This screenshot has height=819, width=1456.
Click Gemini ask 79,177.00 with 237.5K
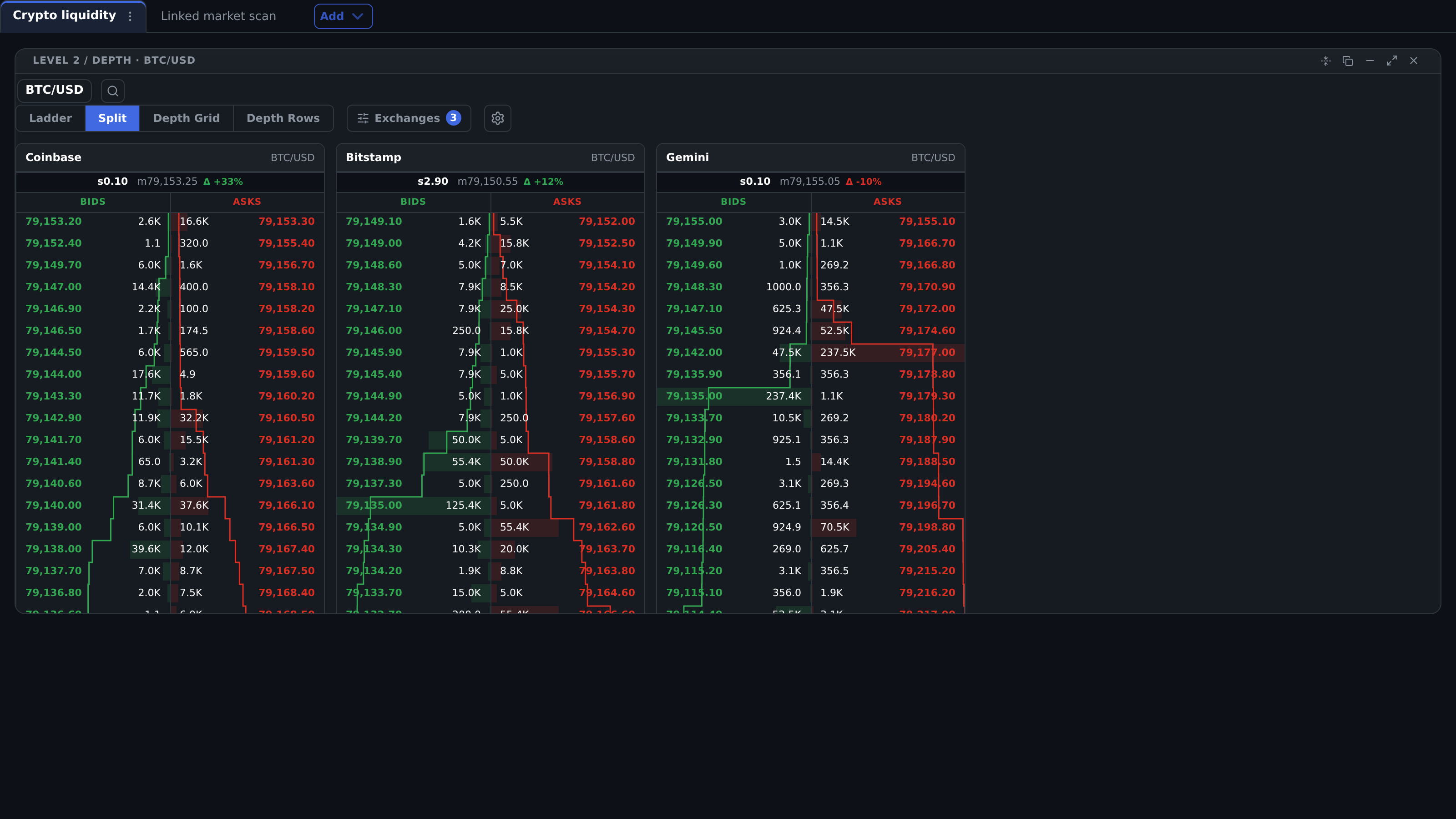pyautogui.click(x=888, y=353)
